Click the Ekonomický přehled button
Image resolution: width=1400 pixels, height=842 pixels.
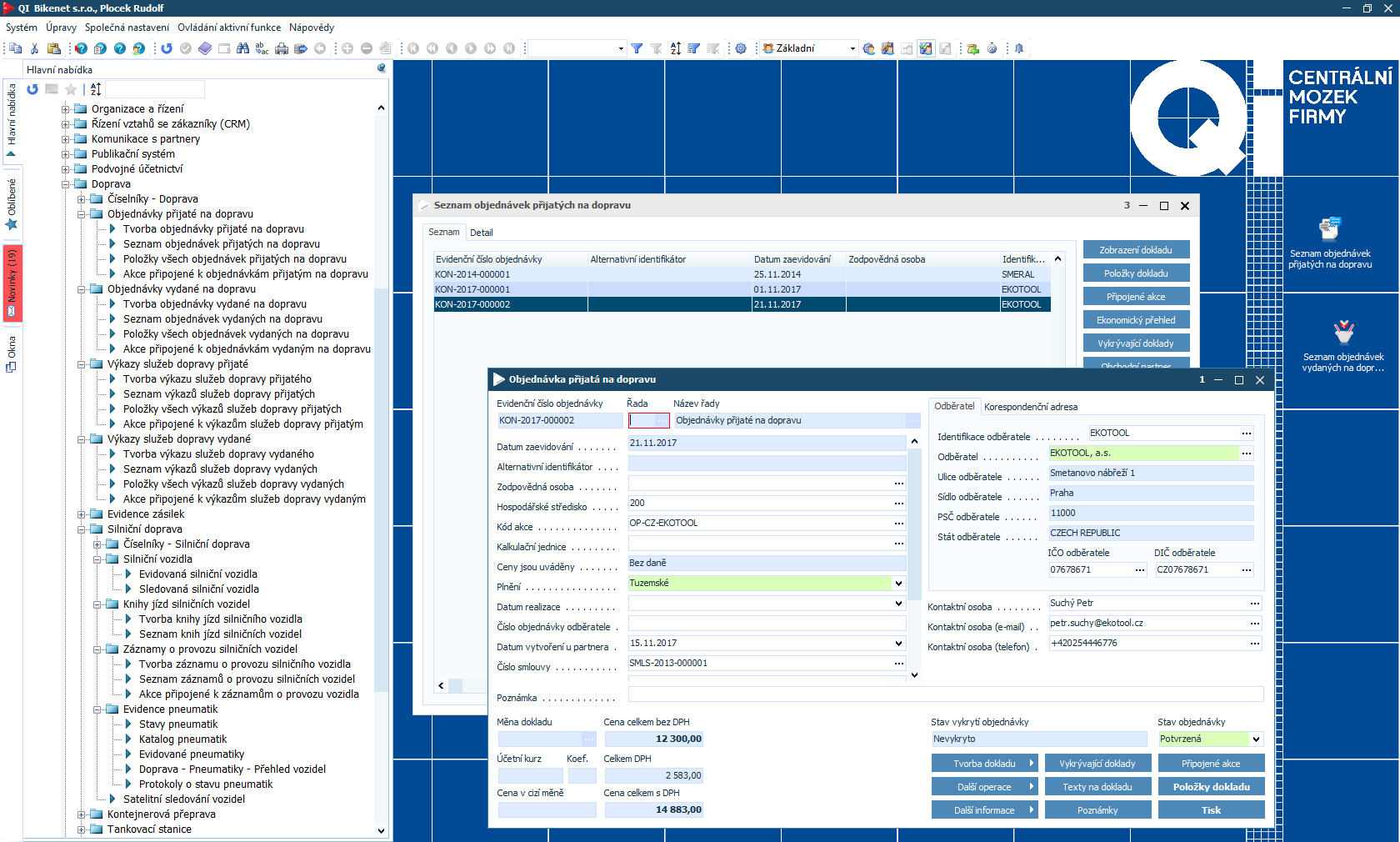coord(1136,320)
